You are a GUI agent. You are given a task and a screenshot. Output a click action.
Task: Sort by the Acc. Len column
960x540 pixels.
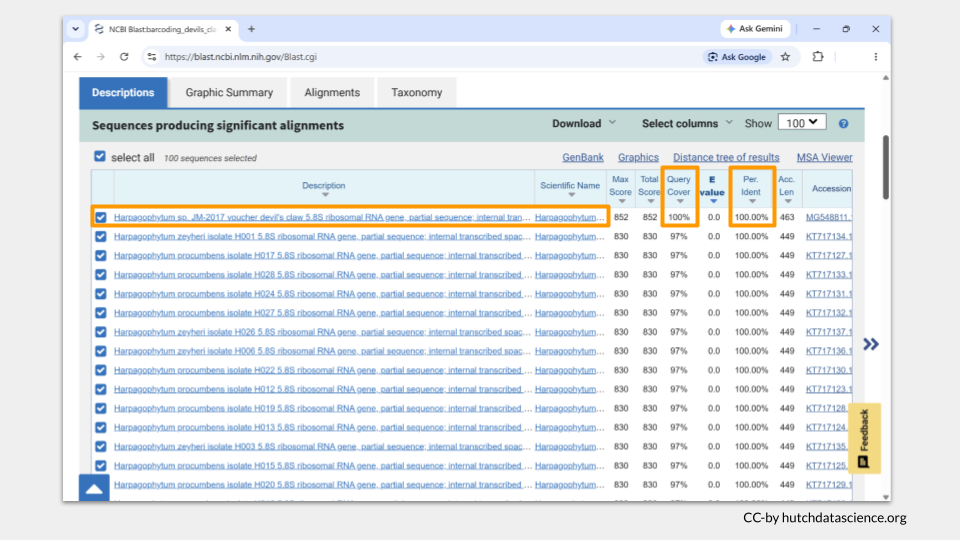coord(787,189)
